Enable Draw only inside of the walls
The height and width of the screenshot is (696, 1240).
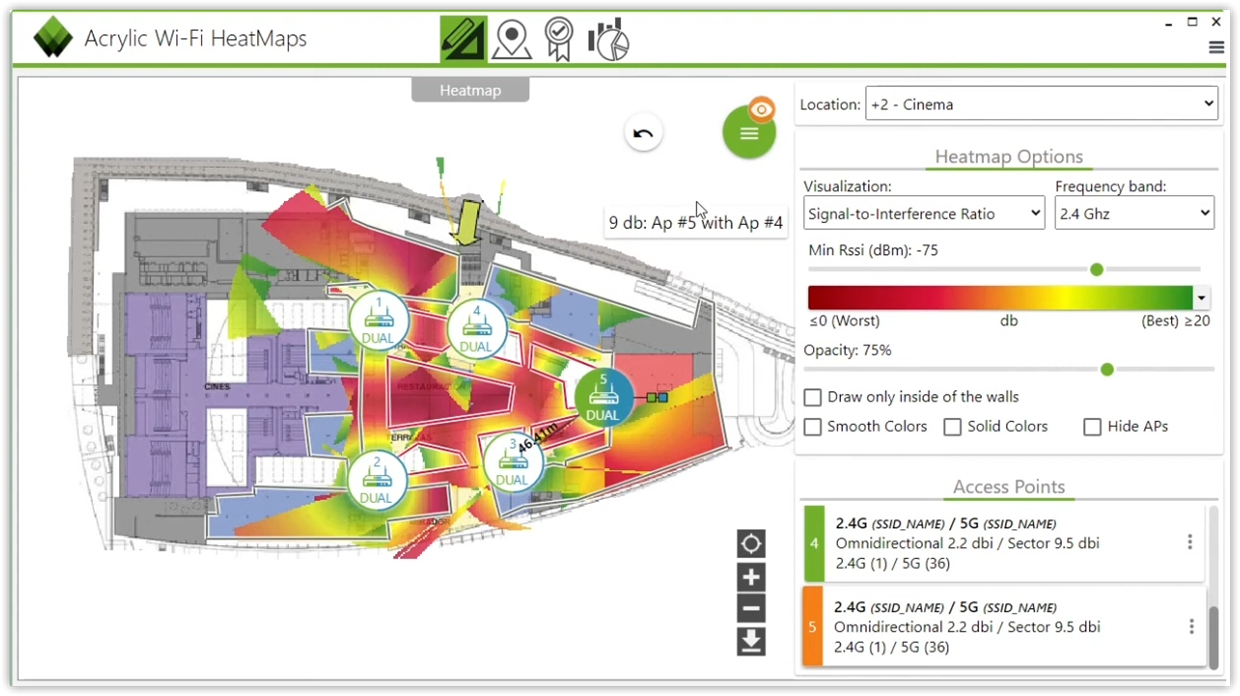812,397
